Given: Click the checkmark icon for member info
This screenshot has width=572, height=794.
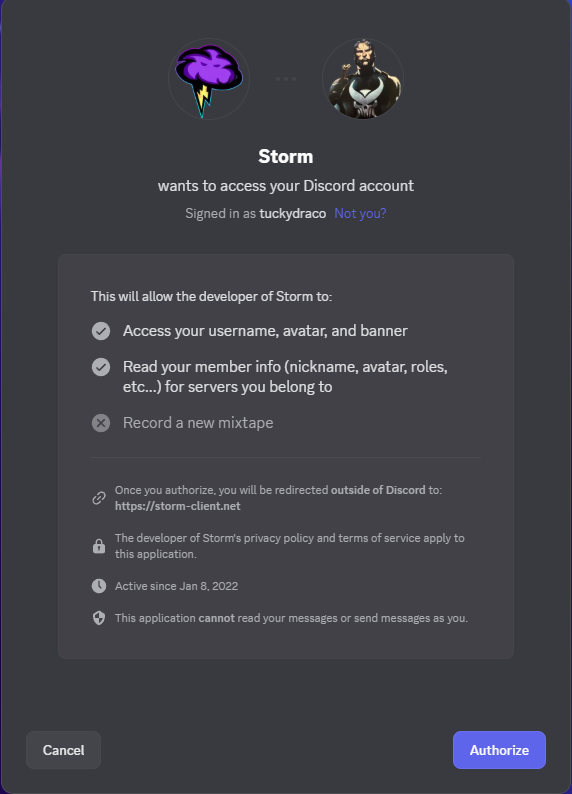Looking at the screenshot, I should (x=101, y=367).
